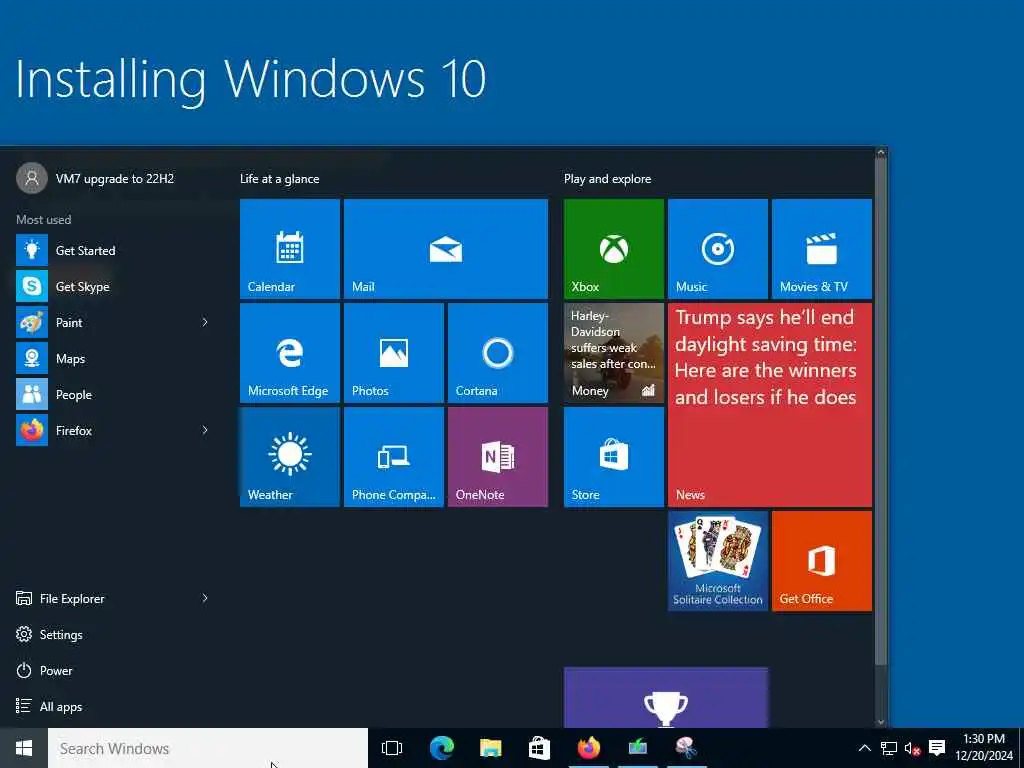Expand the Paint jump list arrow
The height and width of the screenshot is (768, 1024).
tap(205, 322)
